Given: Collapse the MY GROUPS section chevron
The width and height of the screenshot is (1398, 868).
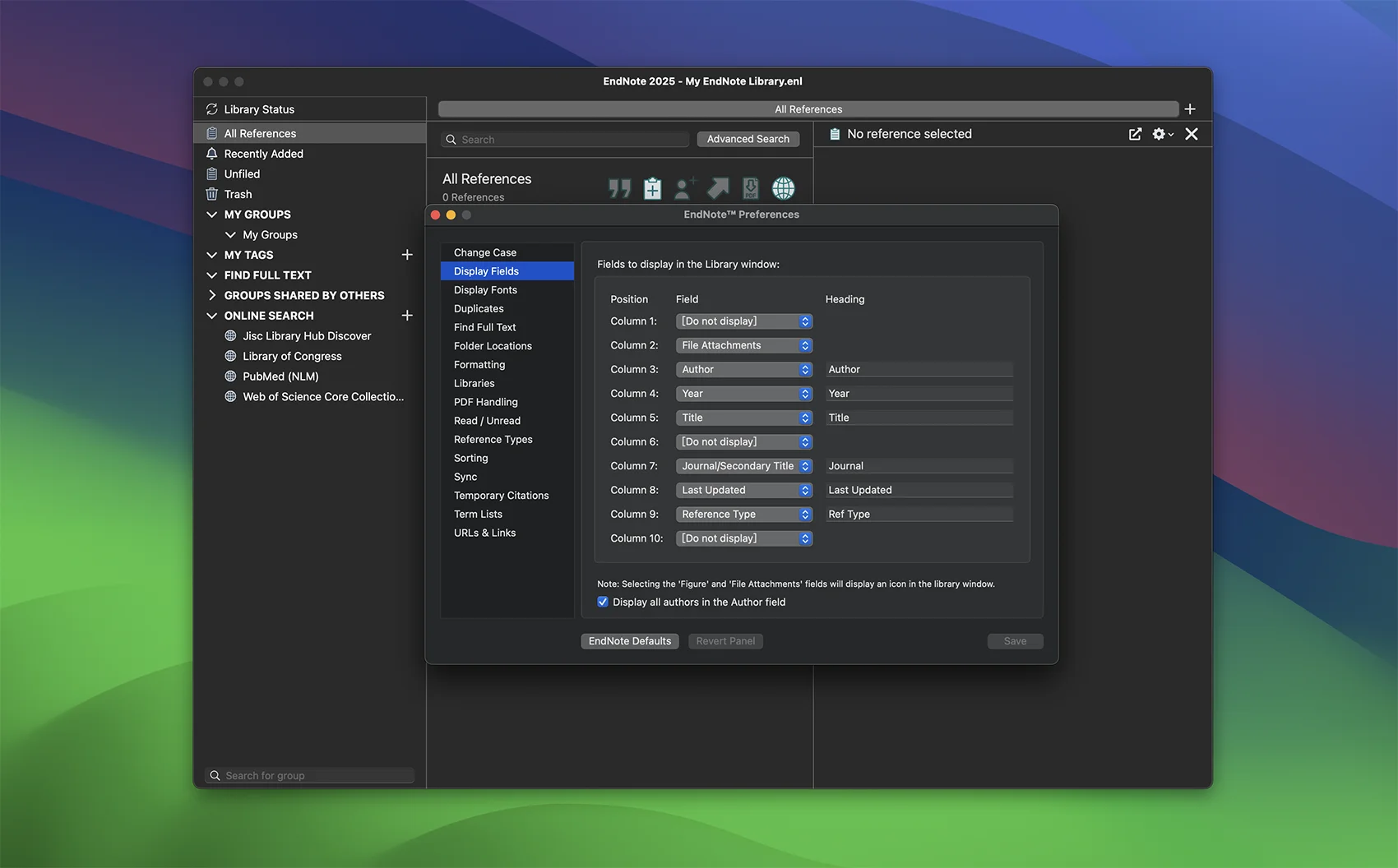Looking at the screenshot, I should (212, 215).
